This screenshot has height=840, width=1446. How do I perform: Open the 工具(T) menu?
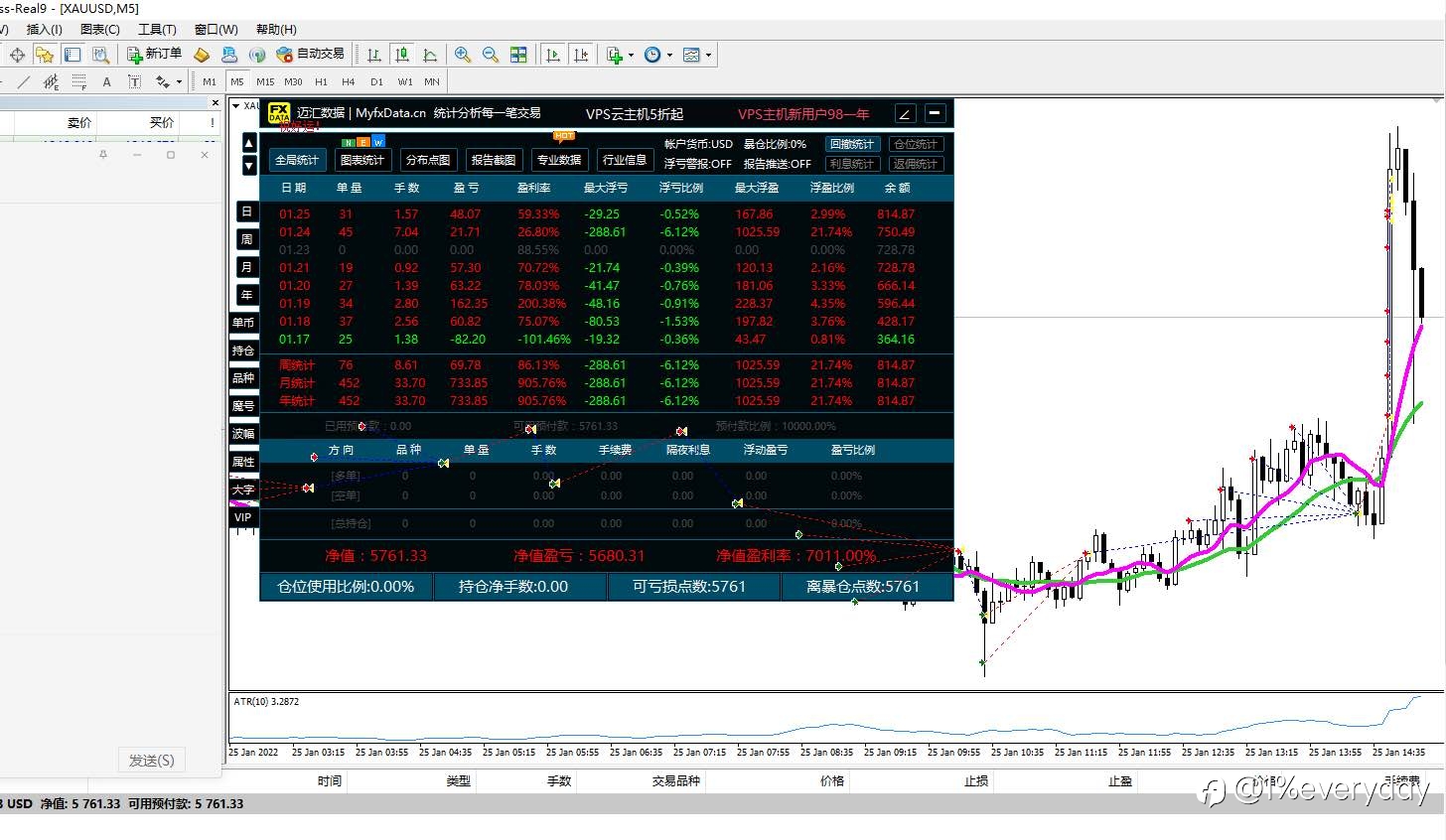click(x=157, y=29)
